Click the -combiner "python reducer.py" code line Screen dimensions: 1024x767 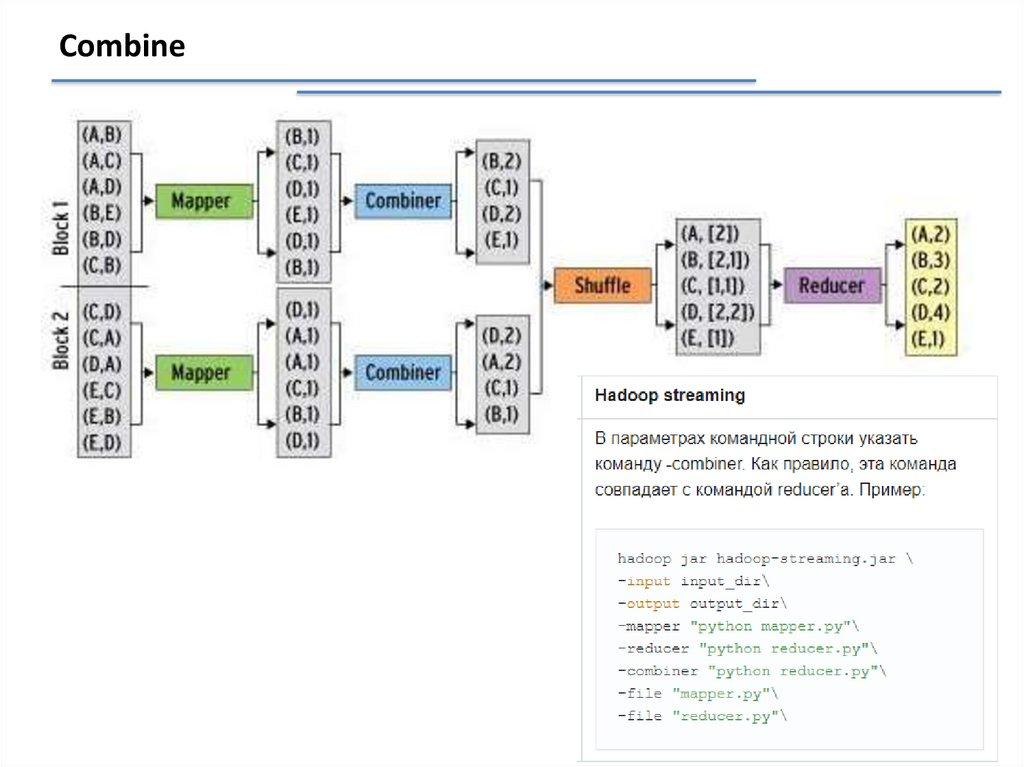751,671
